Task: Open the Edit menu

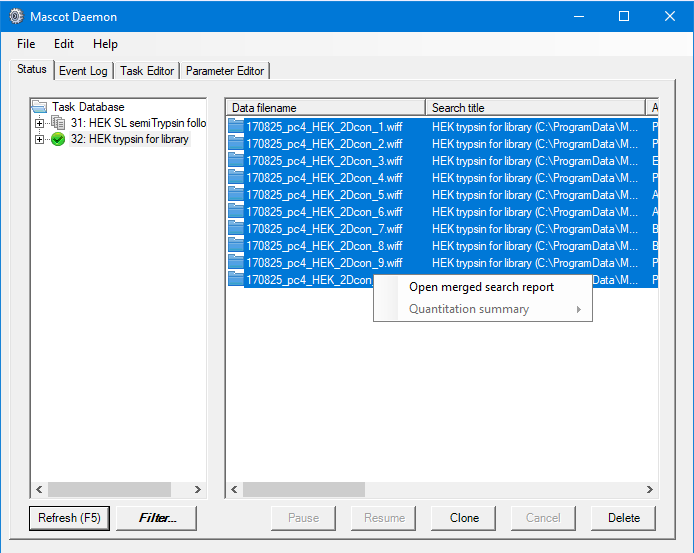Action: point(64,44)
